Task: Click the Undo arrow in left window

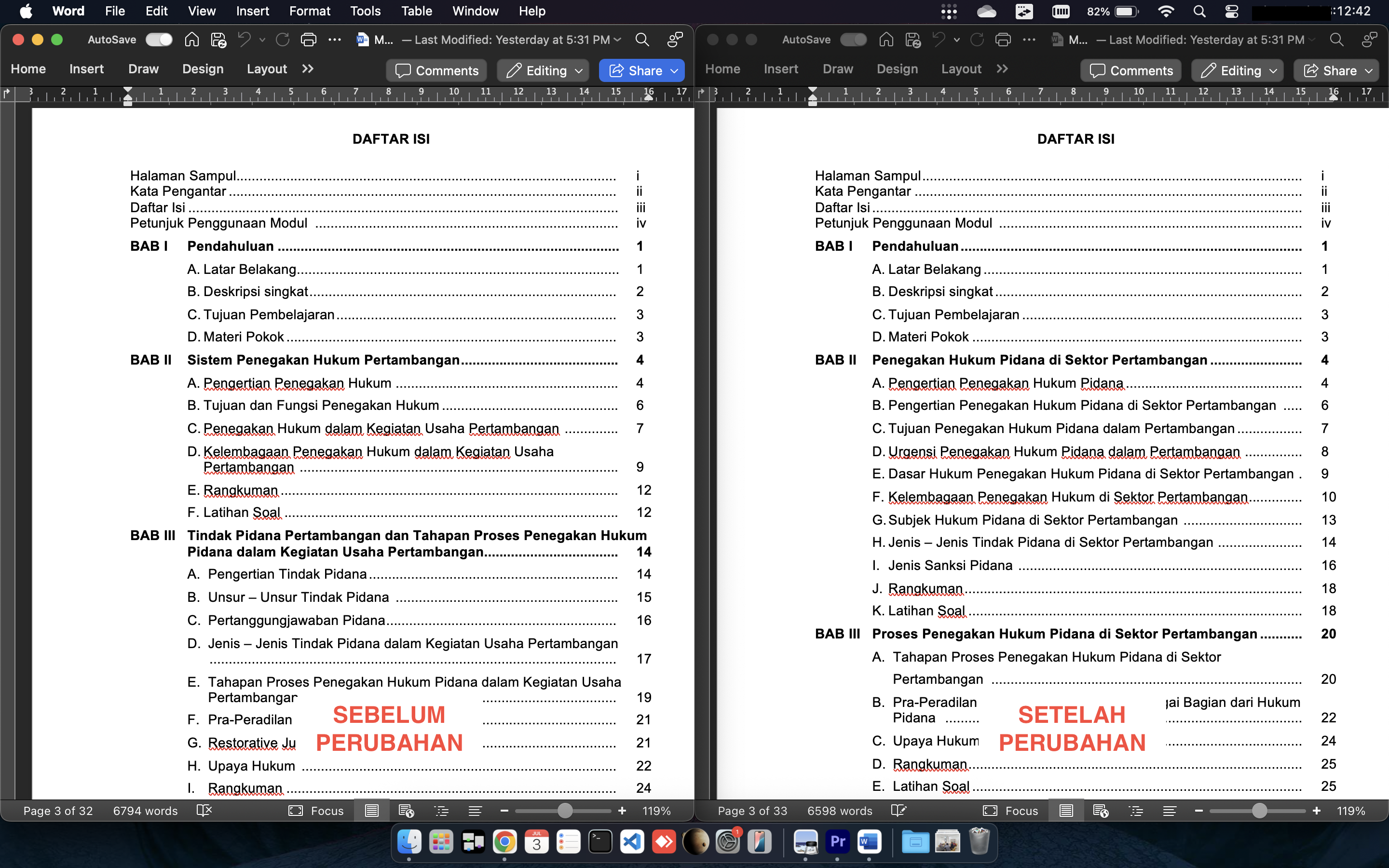Action: tap(245, 40)
